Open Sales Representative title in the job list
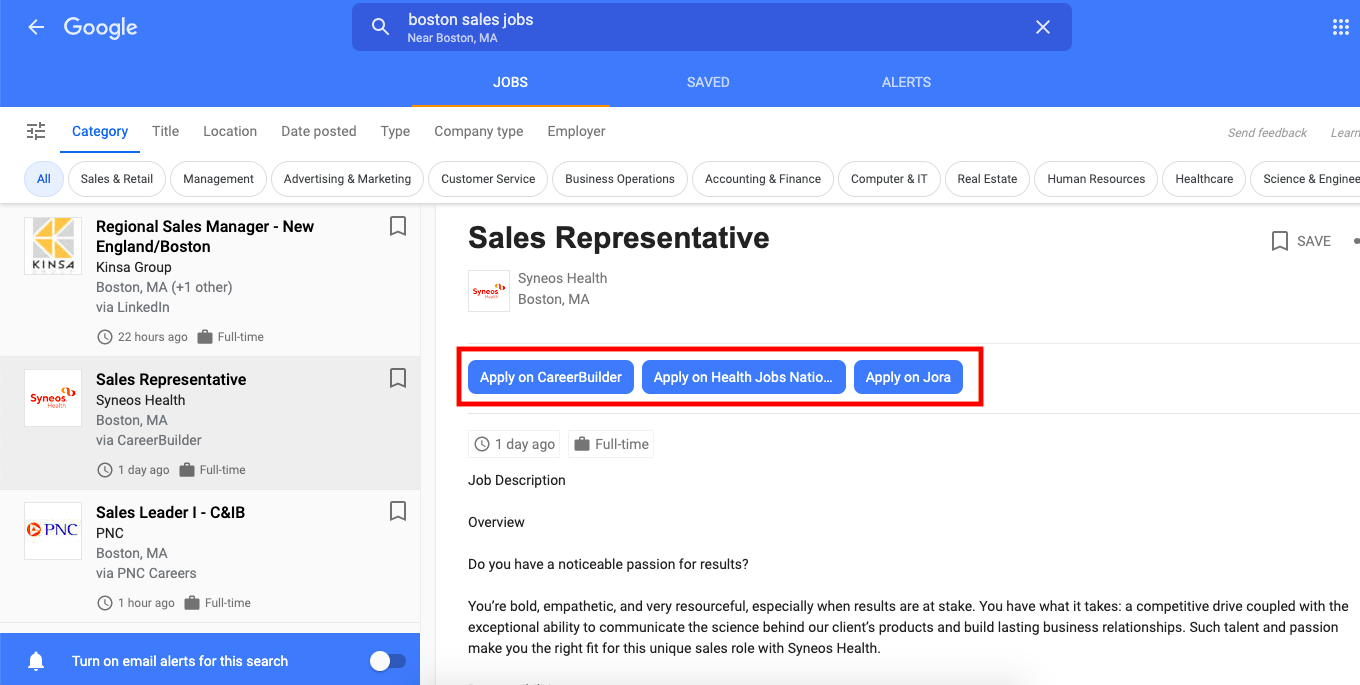Image resolution: width=1360 pixels, height=685 pixels. pos(171,379)
